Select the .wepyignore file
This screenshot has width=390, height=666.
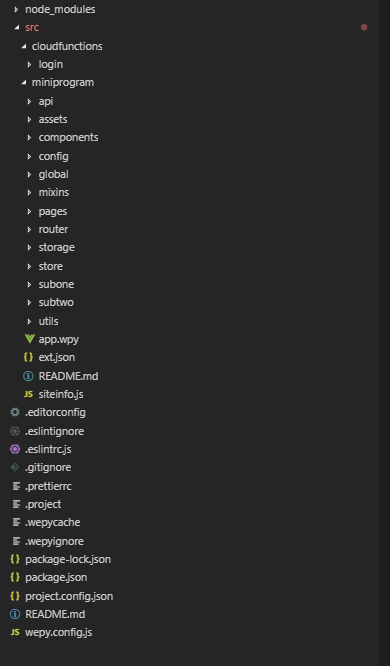(54, 541)
